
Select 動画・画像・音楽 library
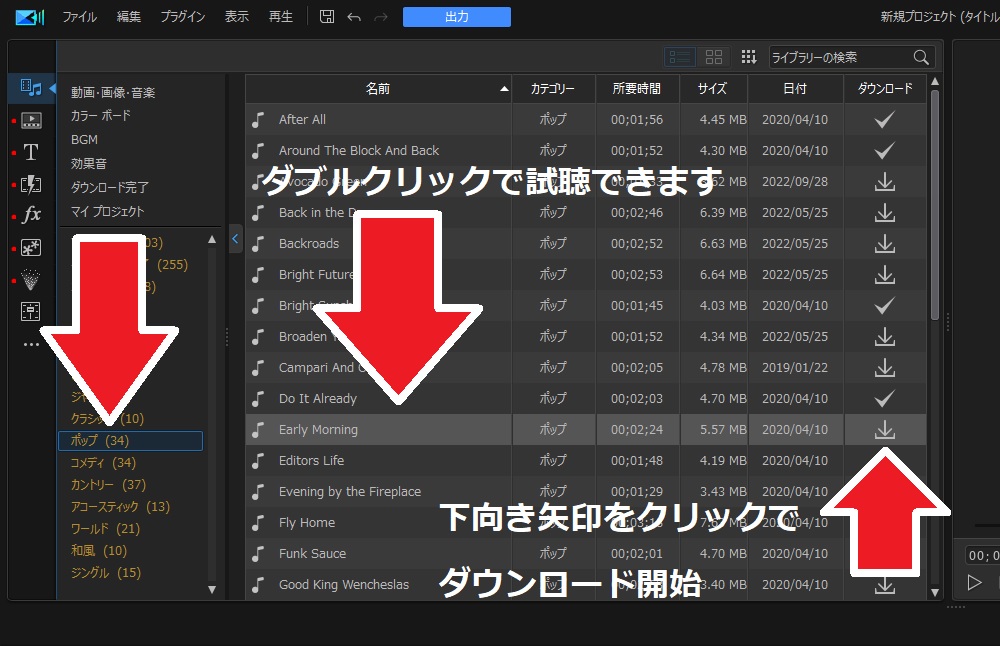pyautogui.click(x=113, y=92)
